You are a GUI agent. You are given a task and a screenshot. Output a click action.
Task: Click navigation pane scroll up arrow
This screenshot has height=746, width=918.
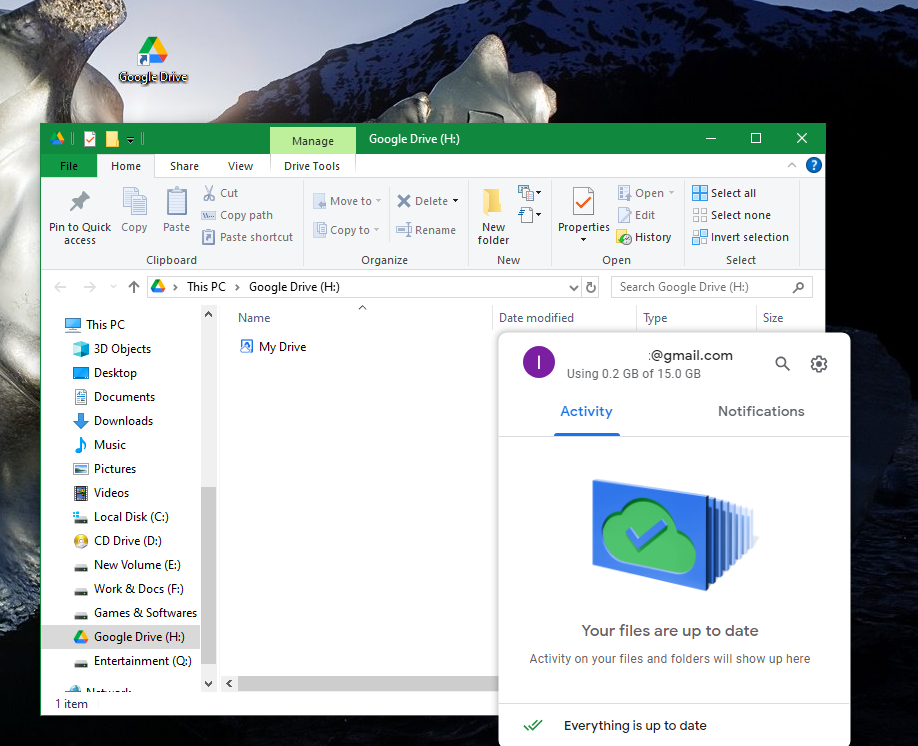pyautogui.click(x=208, y=314)
